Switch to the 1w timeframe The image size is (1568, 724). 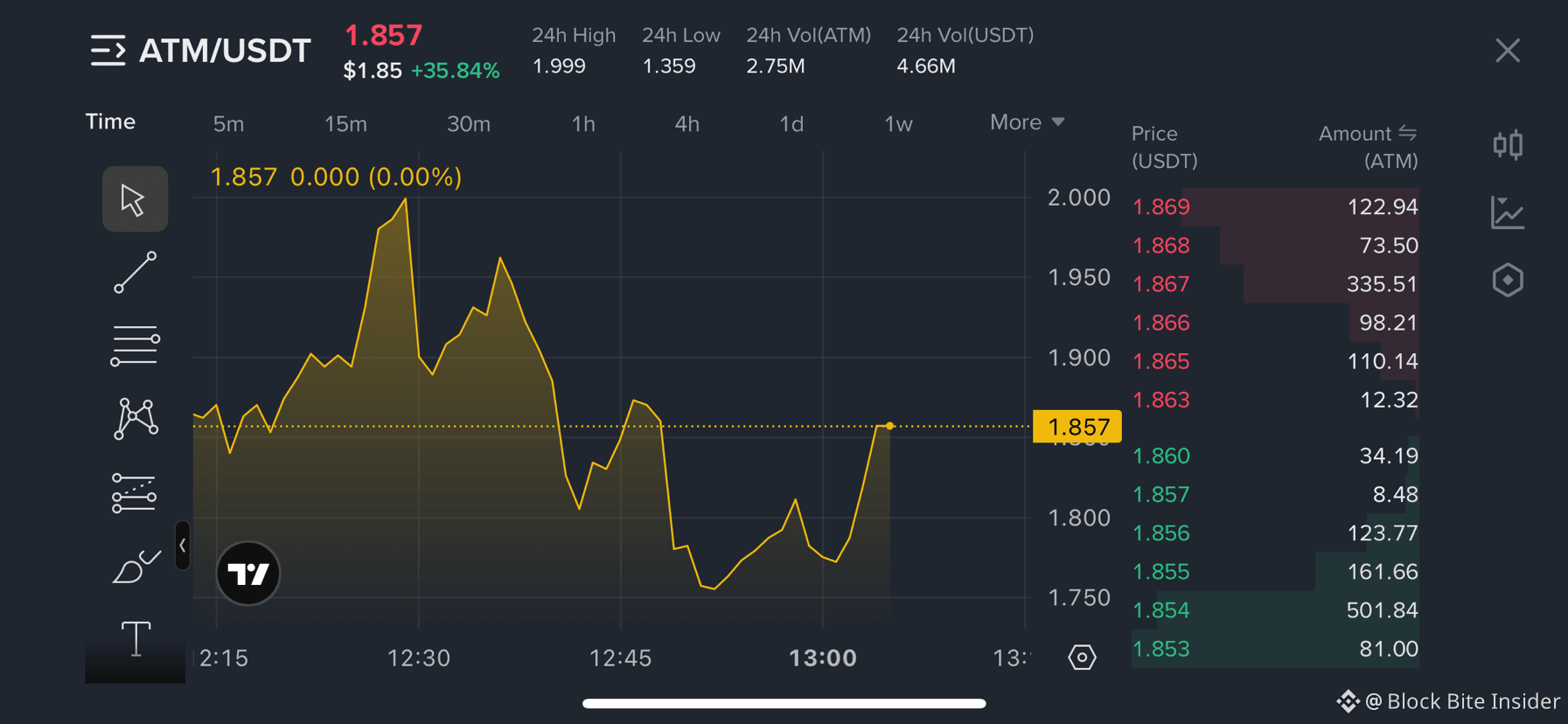898,123
